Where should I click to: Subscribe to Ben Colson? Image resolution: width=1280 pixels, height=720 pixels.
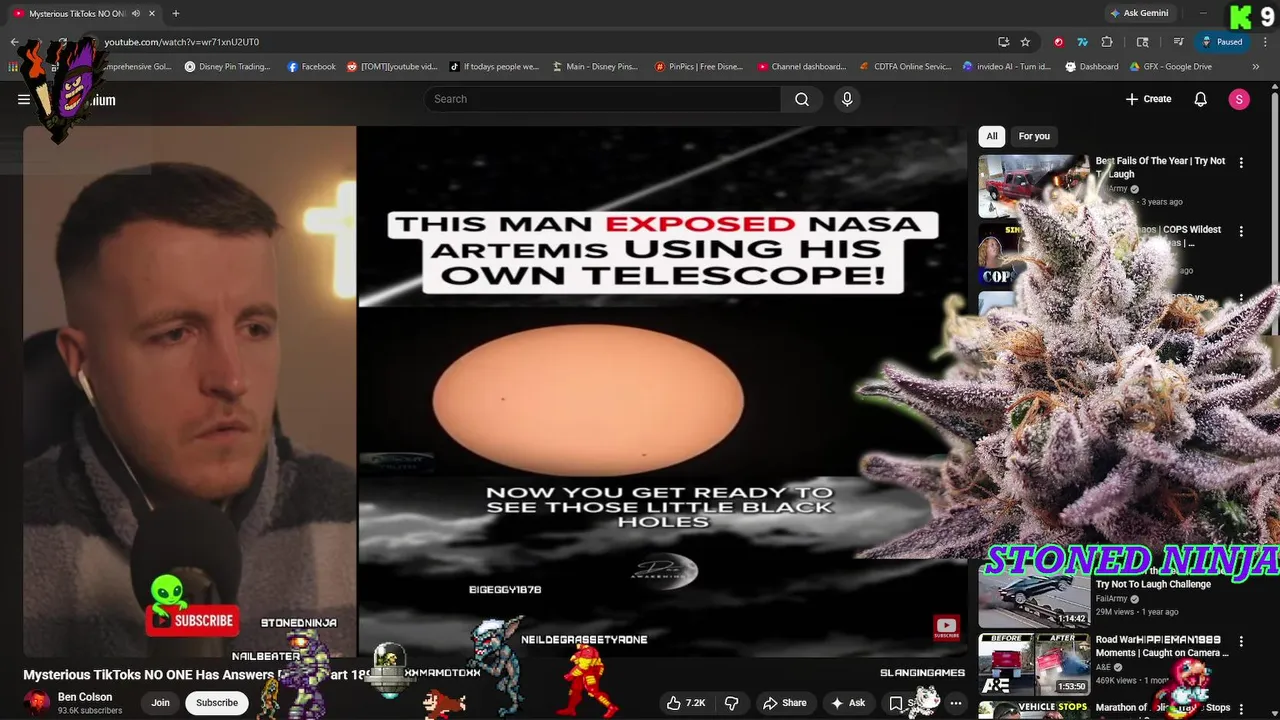pyautogui.click(x=217, y=703)
